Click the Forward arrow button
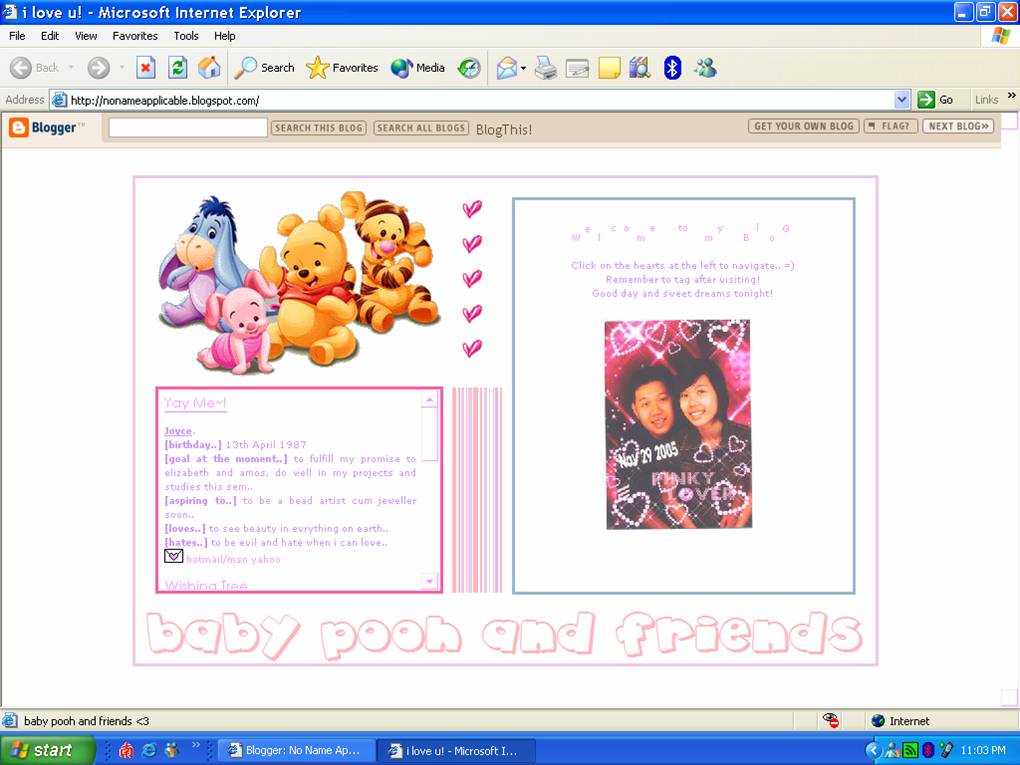Viewport: 1020px width, 765px height. coord(98,68)
